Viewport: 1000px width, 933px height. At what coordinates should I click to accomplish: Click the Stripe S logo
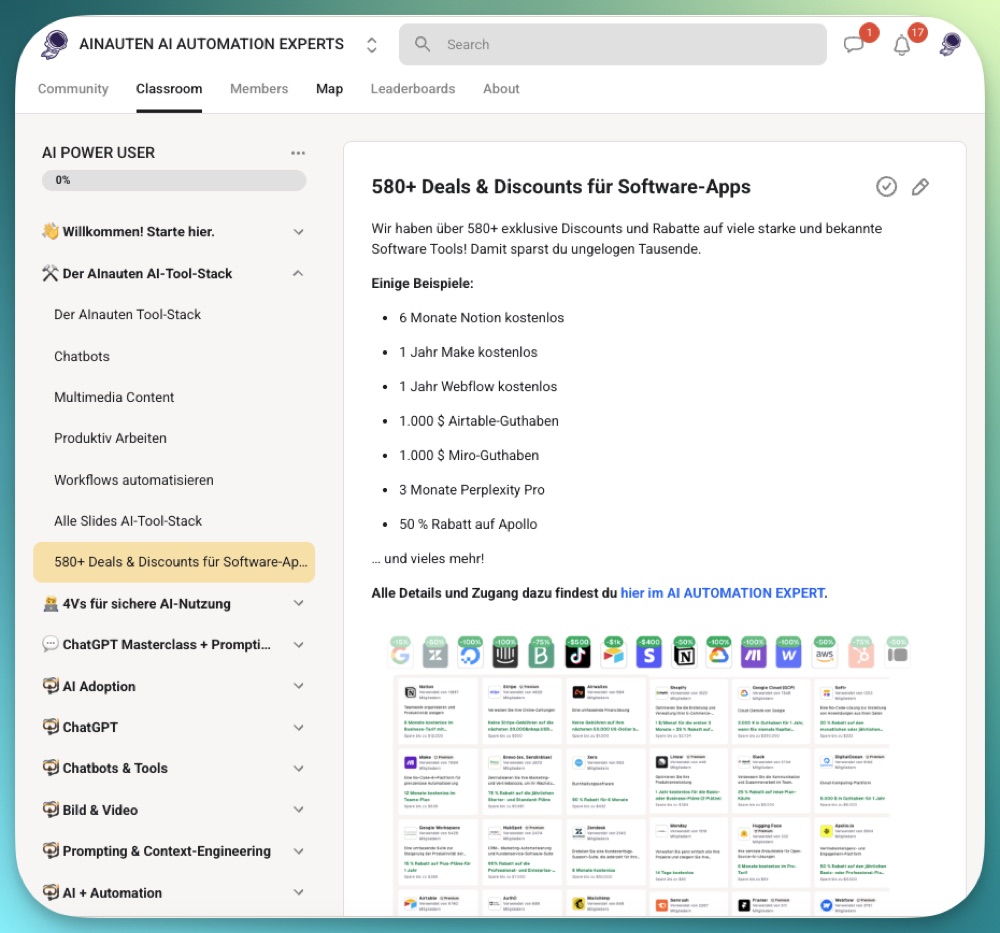tap(649, 655)
